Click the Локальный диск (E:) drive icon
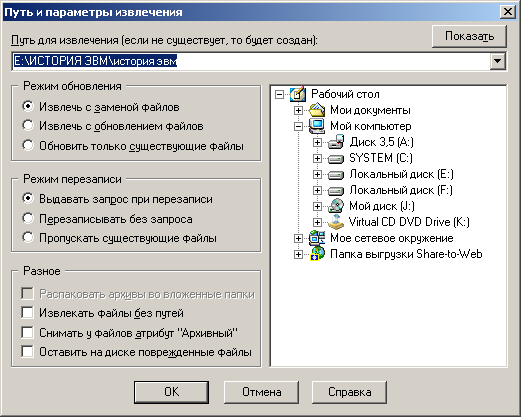521x417 pixels. point(336,175)
